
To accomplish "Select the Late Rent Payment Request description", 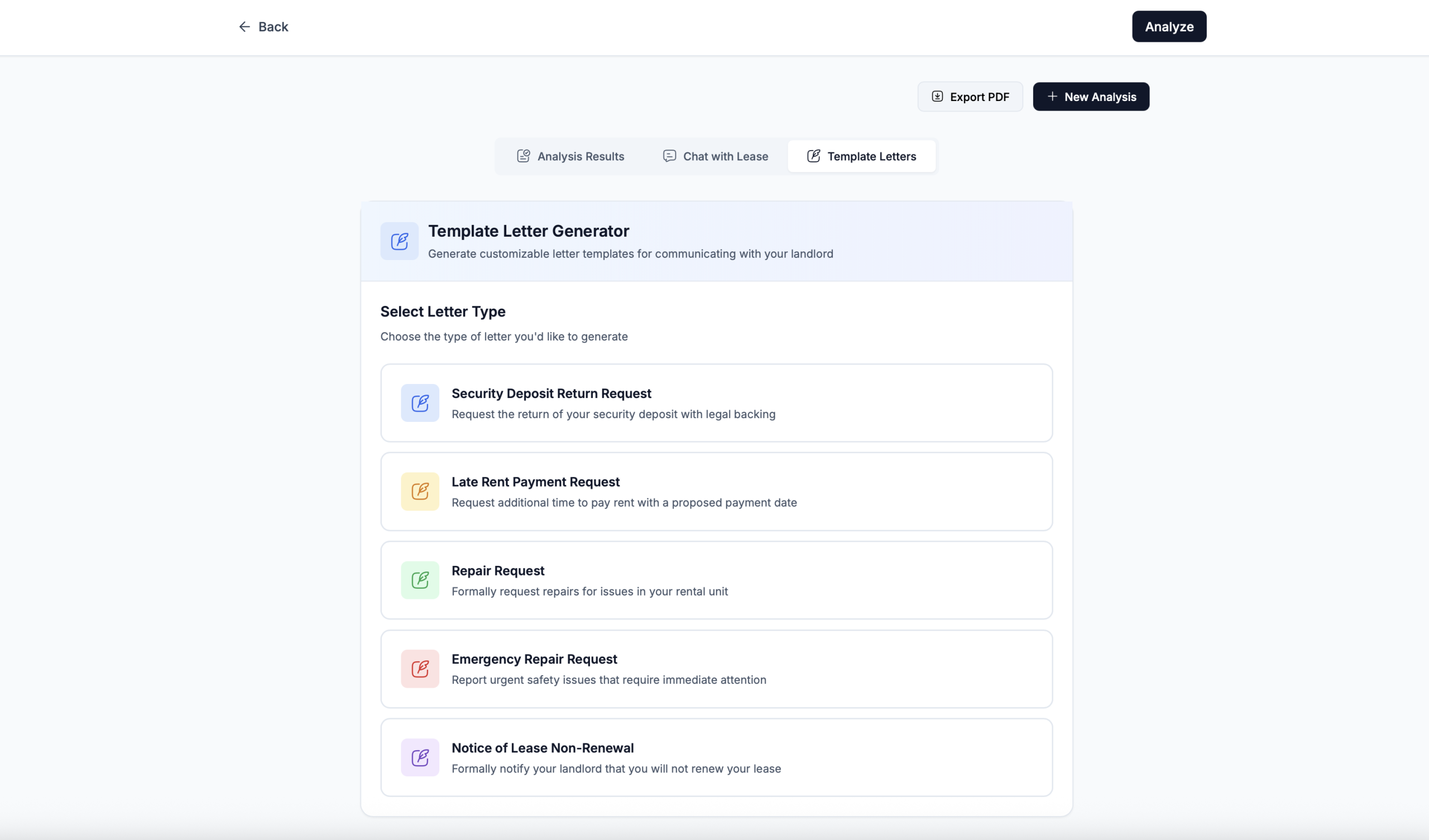I will 624,502.
